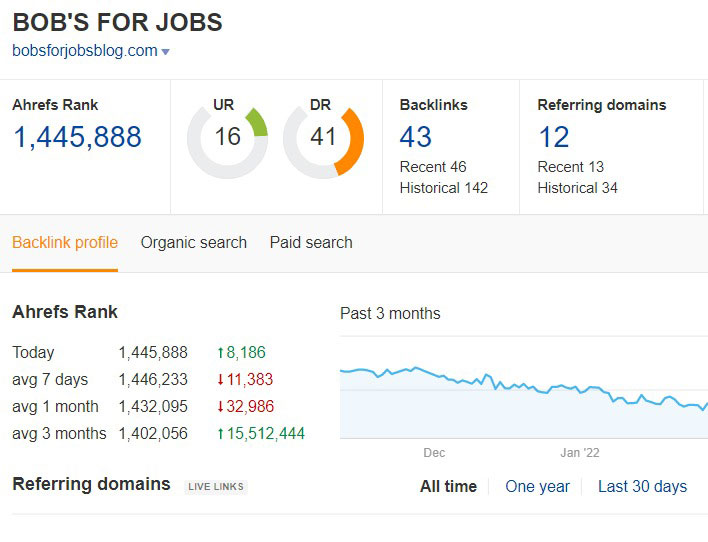Viewport: 708px width, 542px height.
Task: Click the avg 3 months row label
Action: tap(59, 434)
